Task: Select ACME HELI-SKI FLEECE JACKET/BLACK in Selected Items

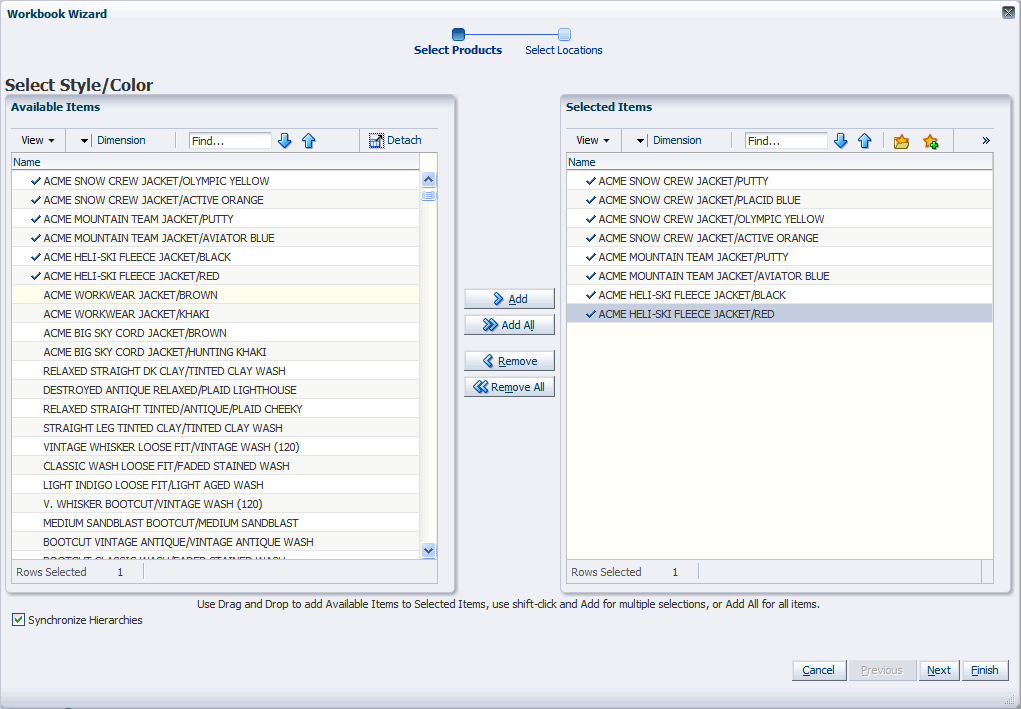Action: tap(779, 295)
